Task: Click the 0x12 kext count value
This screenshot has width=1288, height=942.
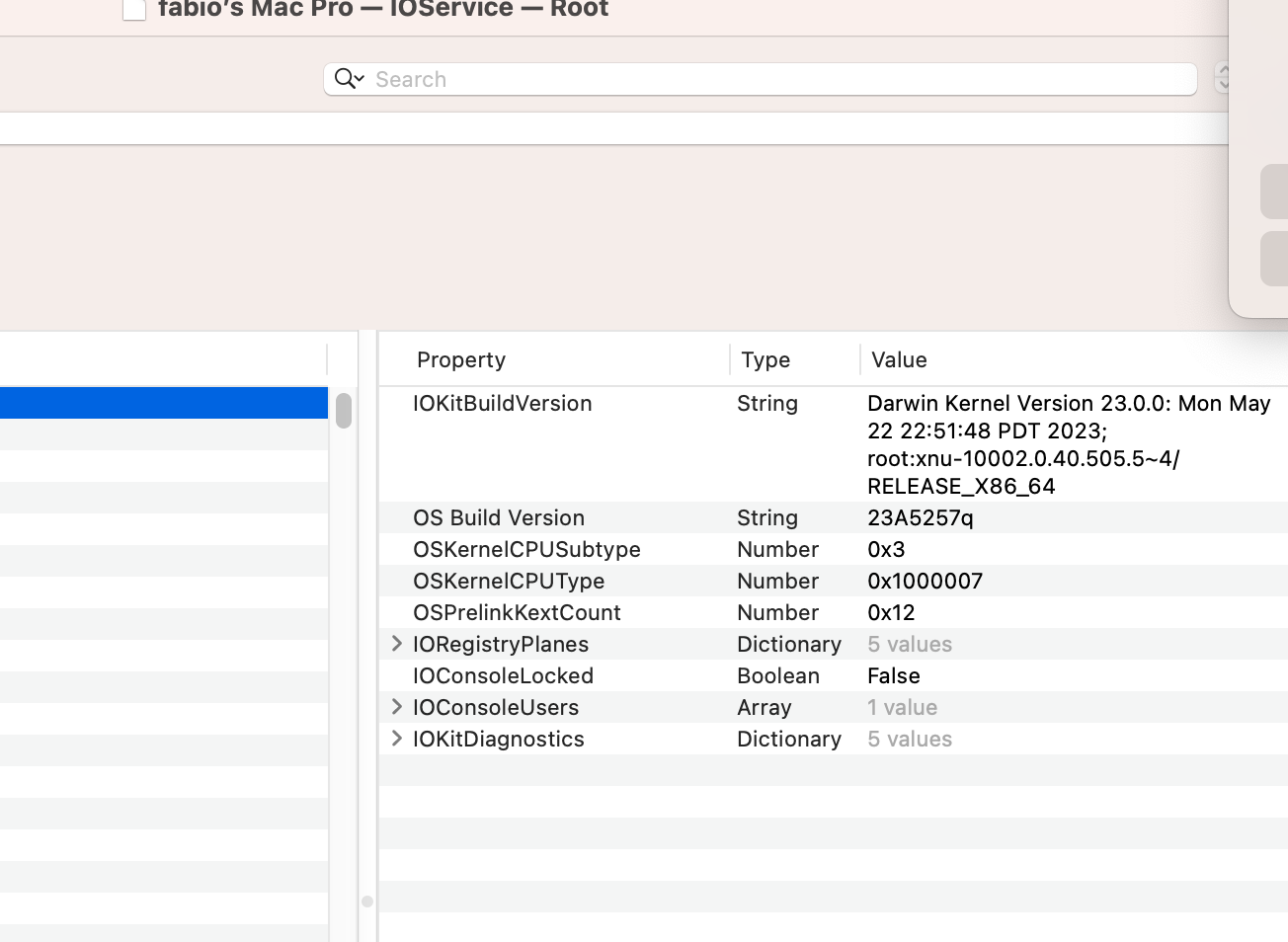Action: coord(891,612)
